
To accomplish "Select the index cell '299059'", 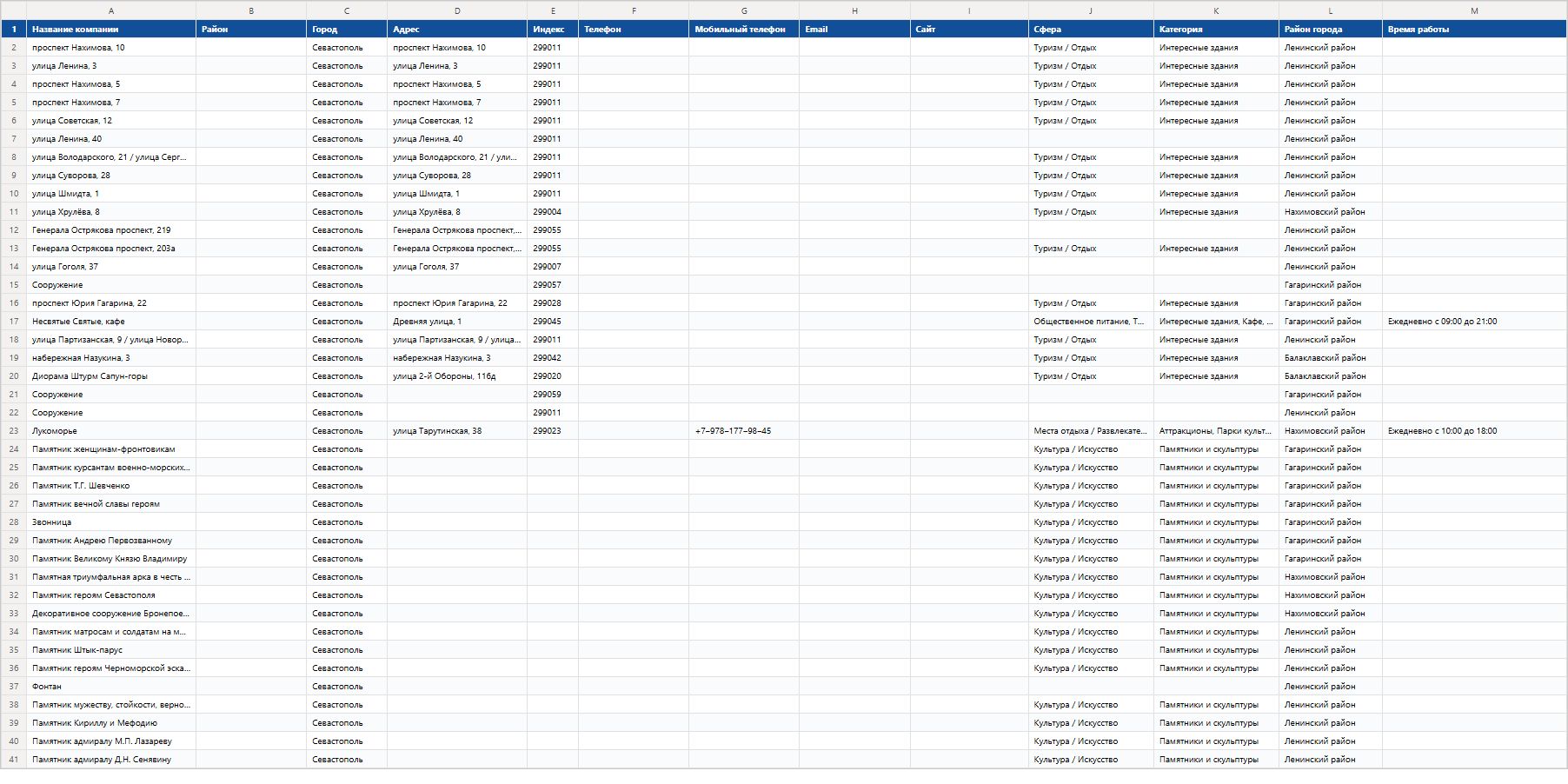I will click(553, 395).
